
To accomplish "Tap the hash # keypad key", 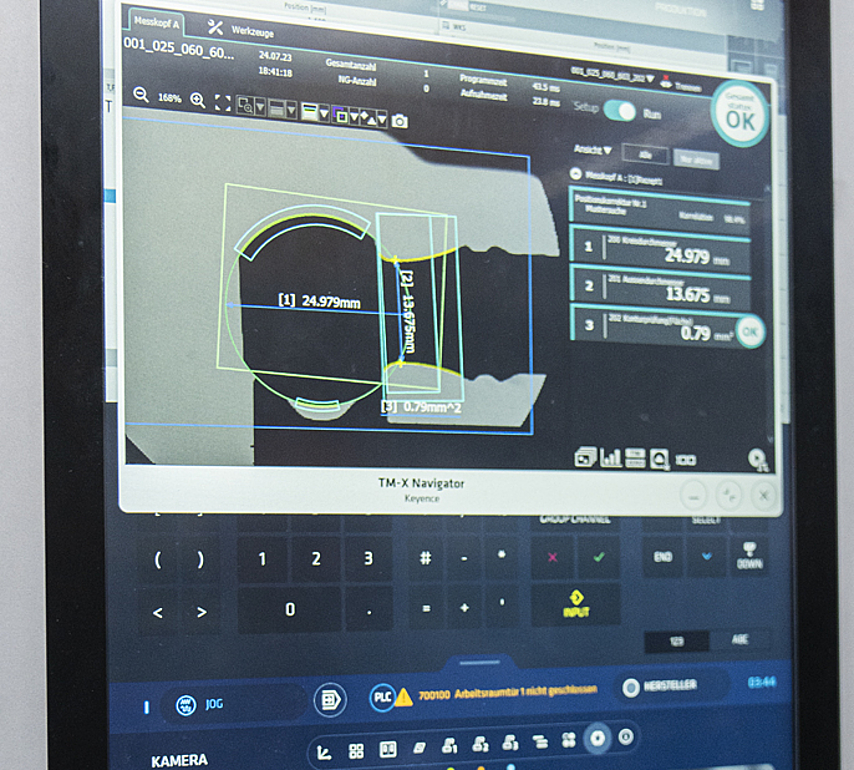I will [x=425, y=558].
